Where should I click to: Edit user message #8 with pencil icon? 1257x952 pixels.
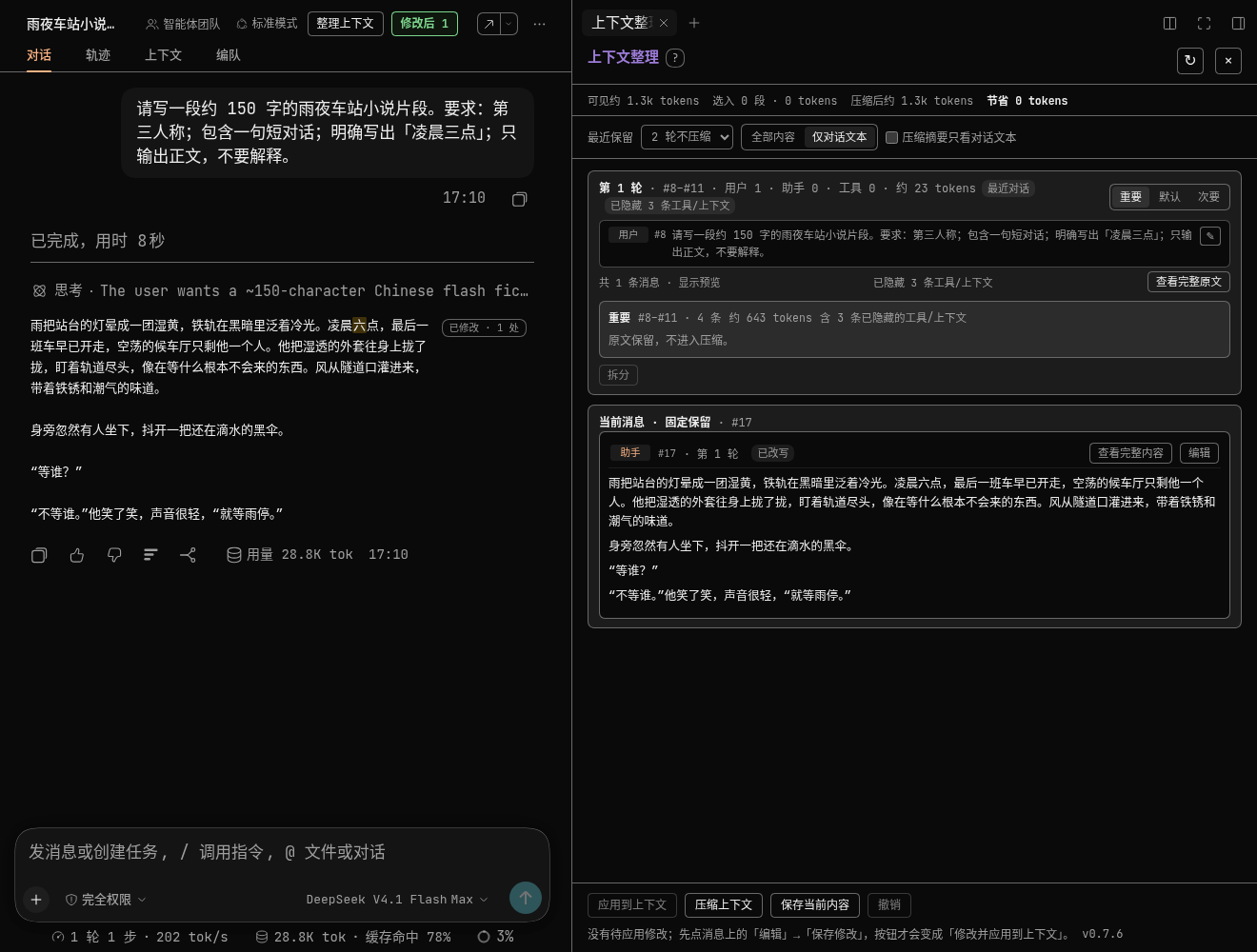pos(1210,236)
